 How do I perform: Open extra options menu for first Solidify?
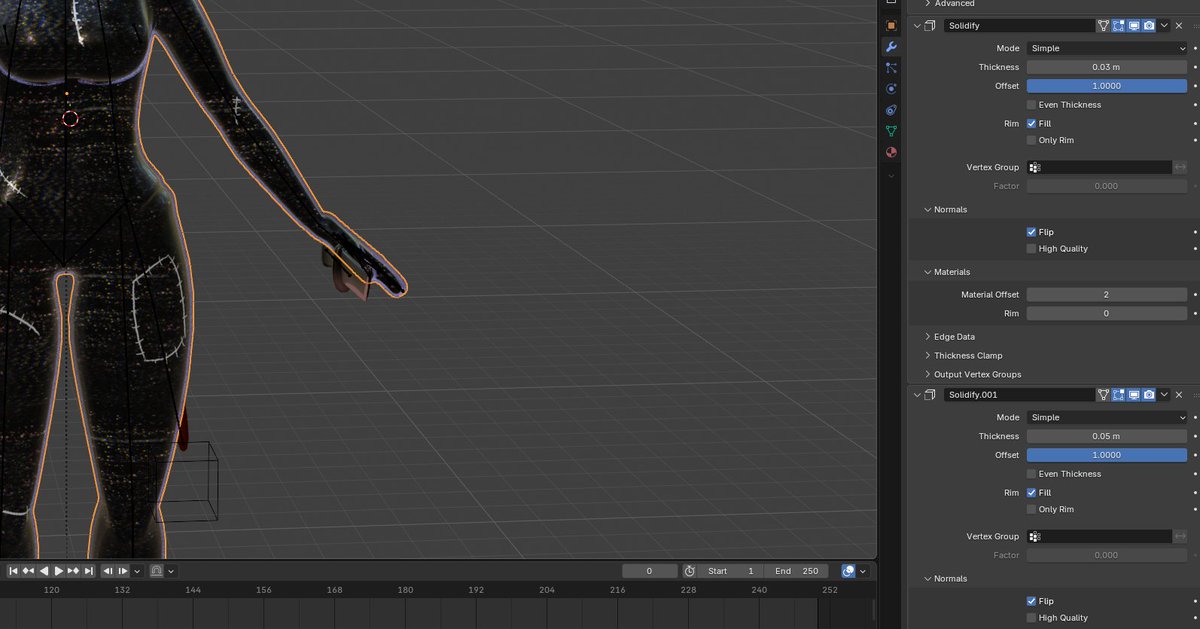point(1164,26)
